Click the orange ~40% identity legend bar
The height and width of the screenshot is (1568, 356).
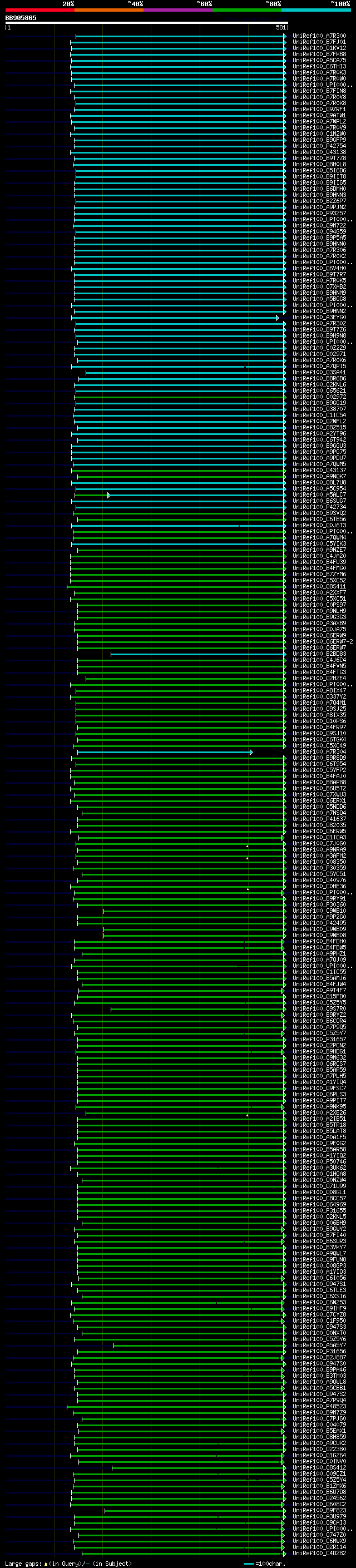[x=109, y=10]
